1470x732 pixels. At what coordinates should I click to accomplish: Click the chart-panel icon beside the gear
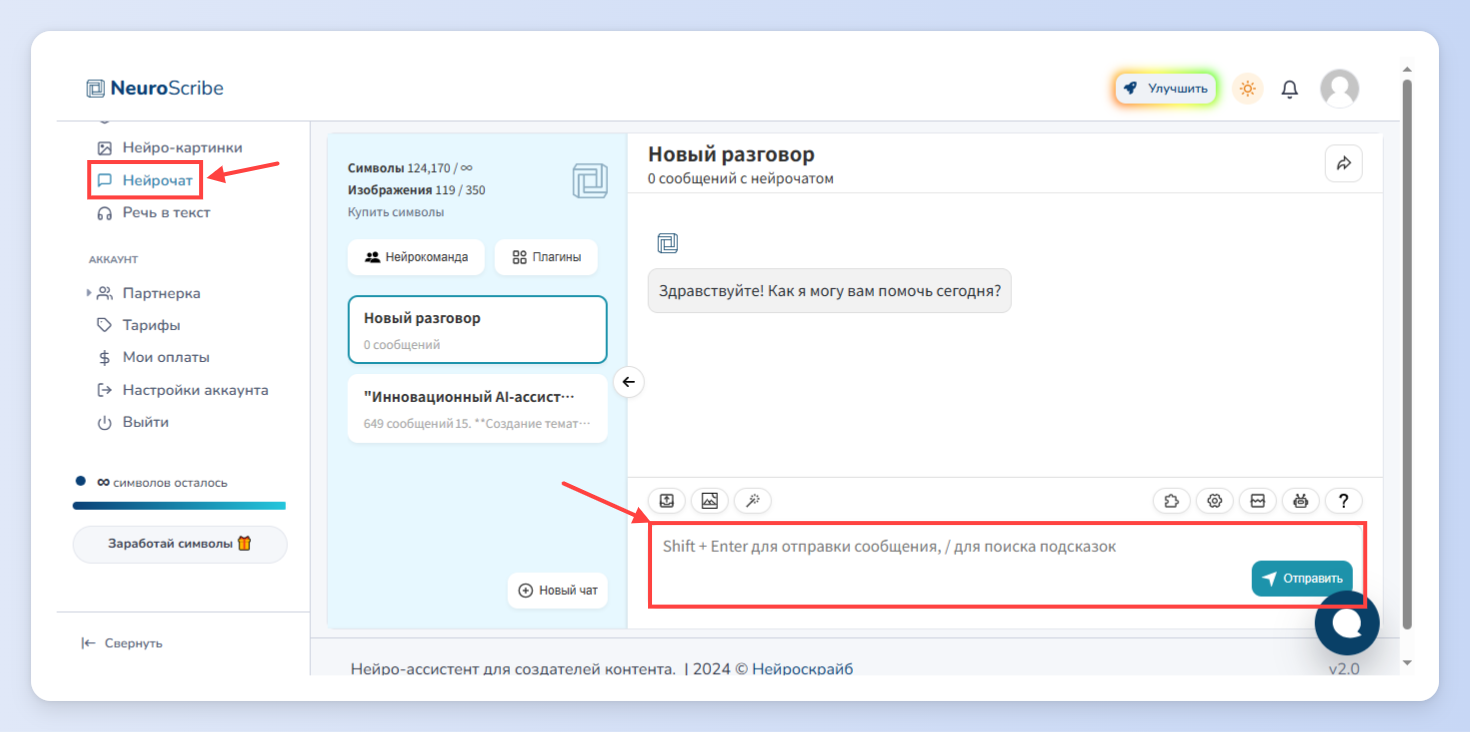[x=1258, y=501]
